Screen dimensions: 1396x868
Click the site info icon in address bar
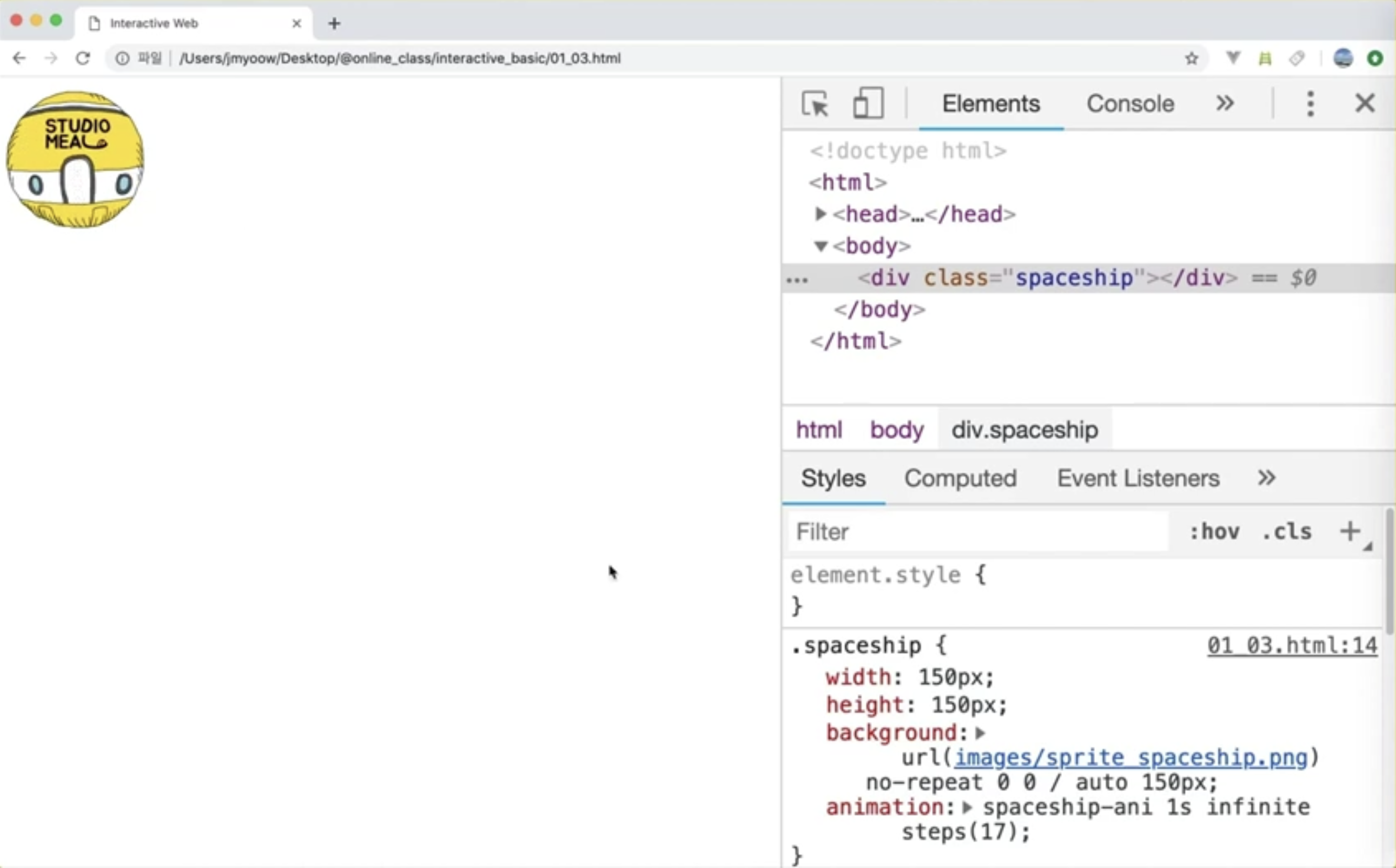click(x=122, y=58)
